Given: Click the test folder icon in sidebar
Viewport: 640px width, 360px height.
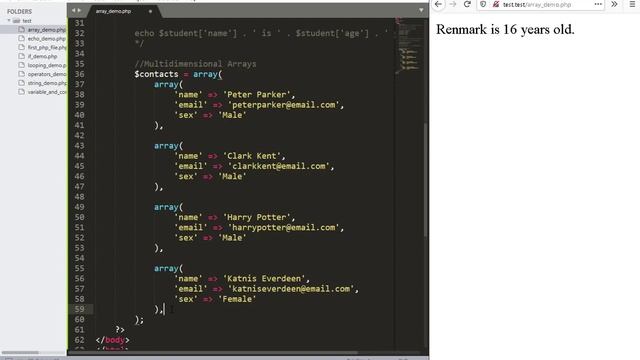Looking at the screenshot, I should point(16,20).
